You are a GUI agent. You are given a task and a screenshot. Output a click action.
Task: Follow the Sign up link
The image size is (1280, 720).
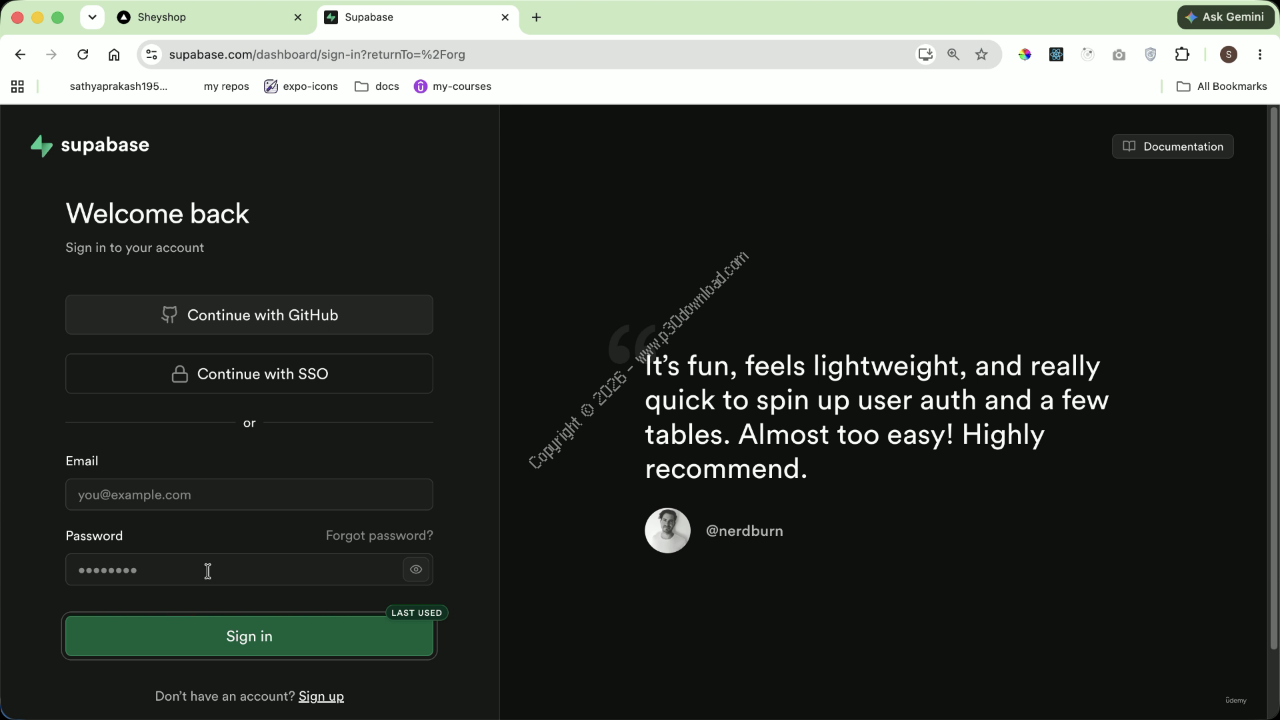(x=321, y=696)
